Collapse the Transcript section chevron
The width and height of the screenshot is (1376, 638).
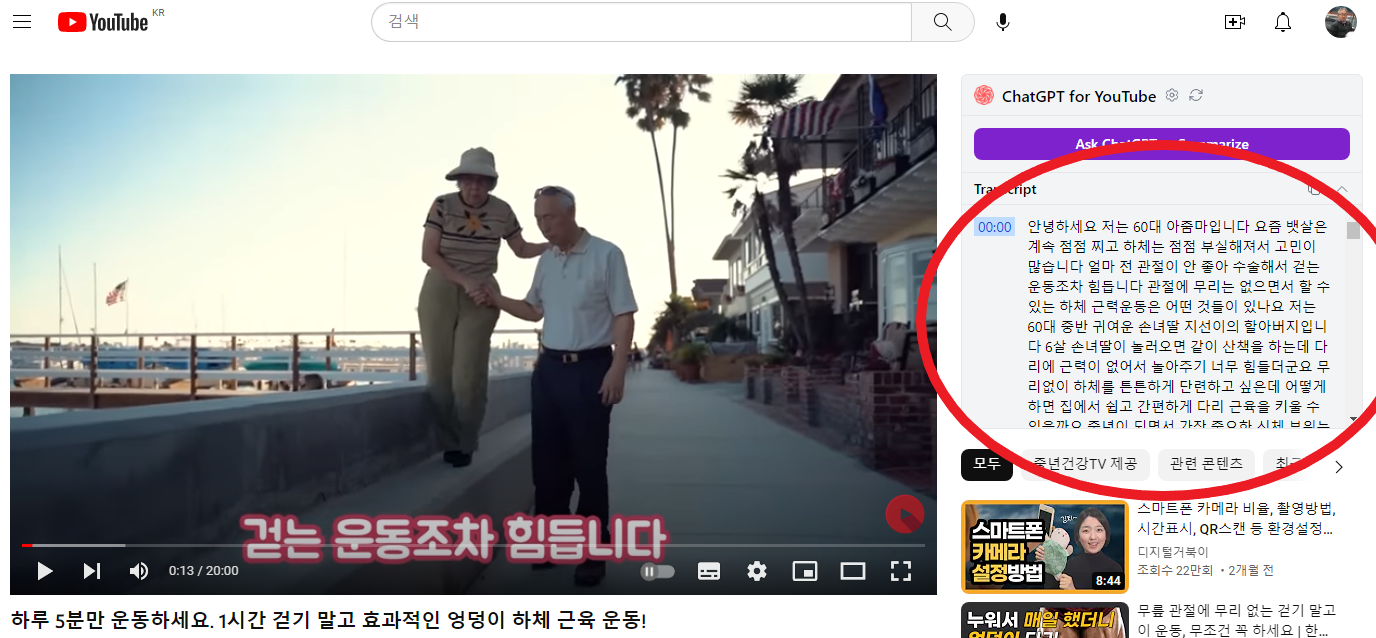point(1342,189)
